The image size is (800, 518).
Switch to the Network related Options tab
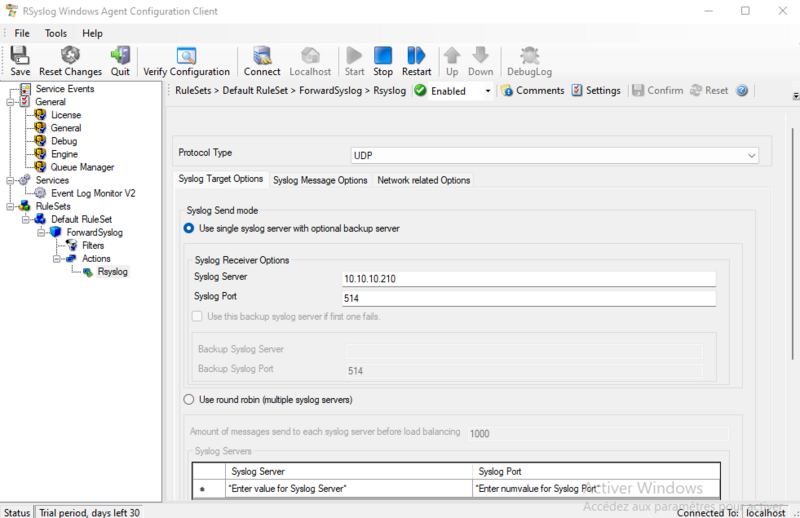click(x=423, y=180)
